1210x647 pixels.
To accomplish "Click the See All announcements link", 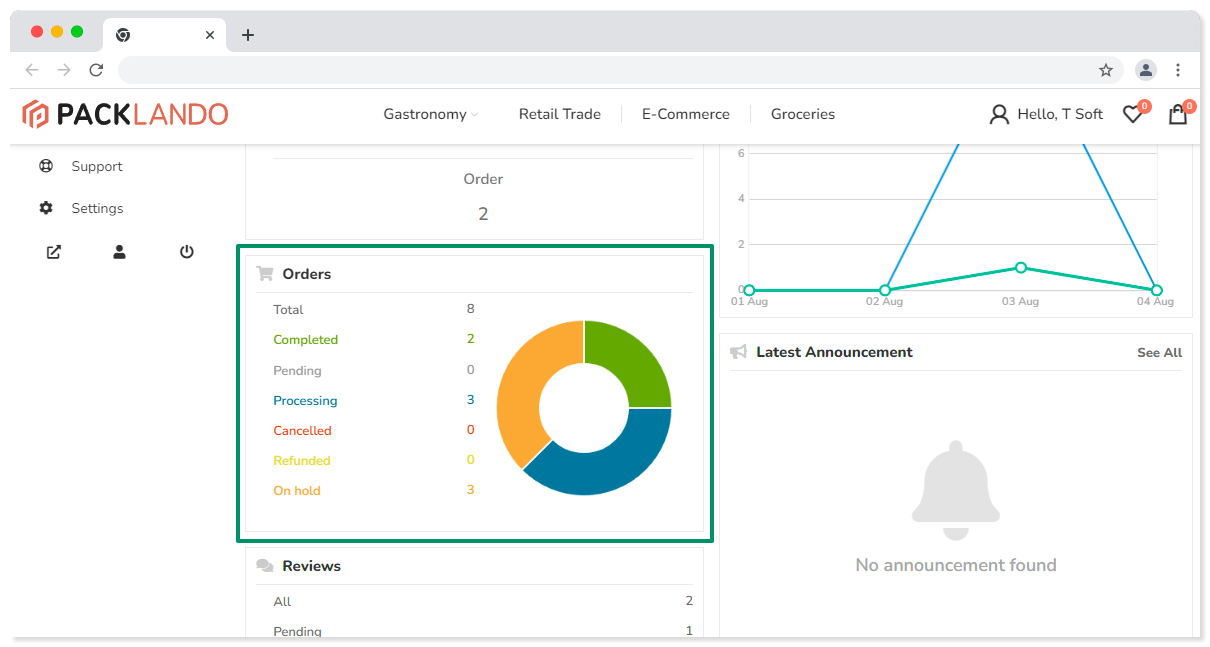I will pos(1159,353).
